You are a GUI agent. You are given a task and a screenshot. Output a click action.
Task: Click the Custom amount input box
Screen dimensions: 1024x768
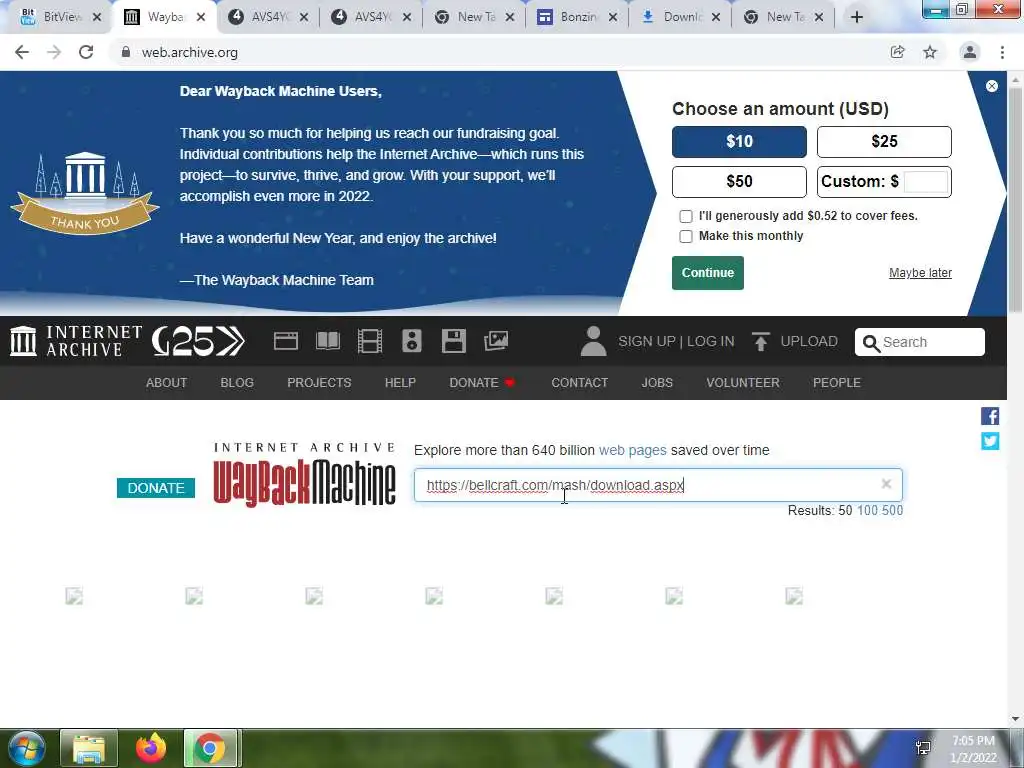[x=926, y=182]
